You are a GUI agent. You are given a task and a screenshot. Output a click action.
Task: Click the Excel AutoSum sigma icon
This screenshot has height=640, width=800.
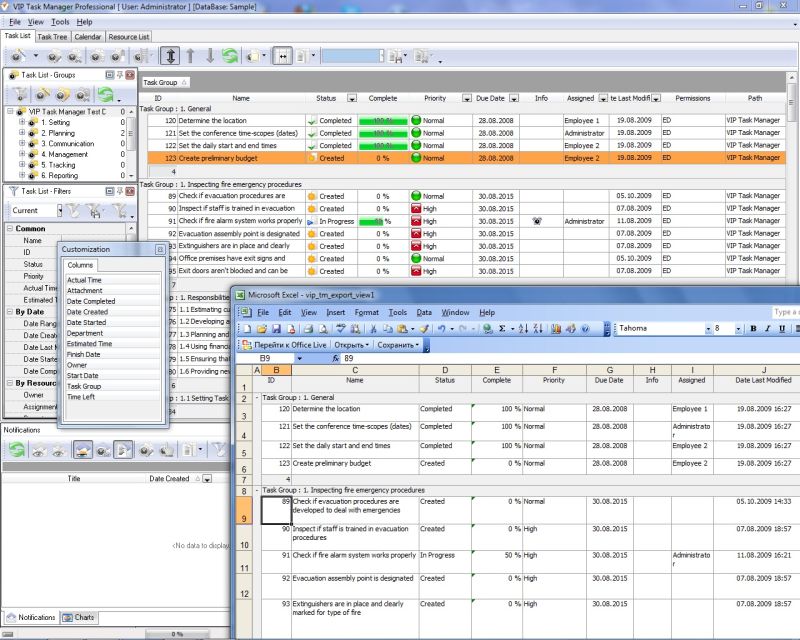(502, 329)
